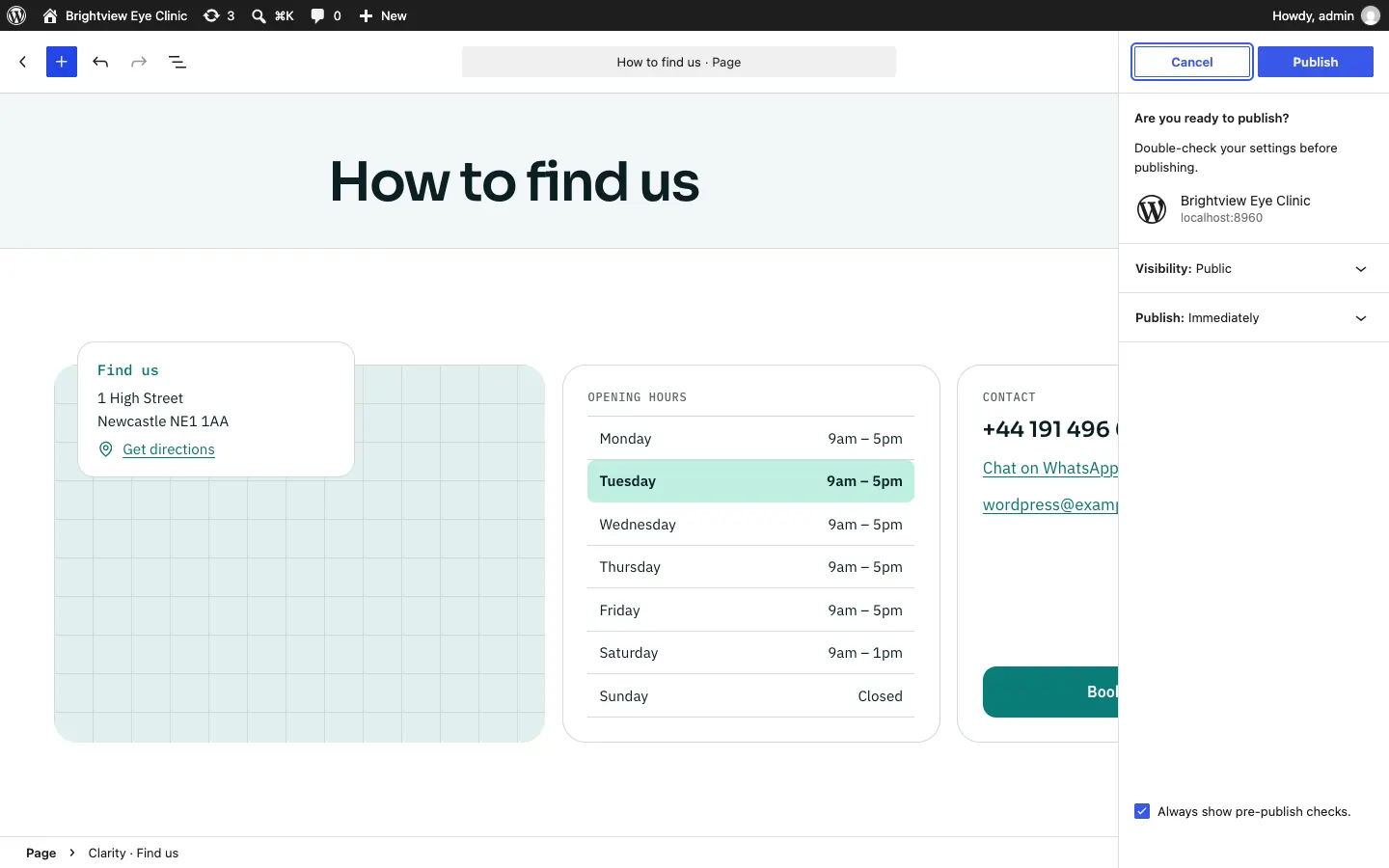Click the Get directions link
This screenshot has width=1389, height=868.
pyautogui.click(x=169, y=449)
